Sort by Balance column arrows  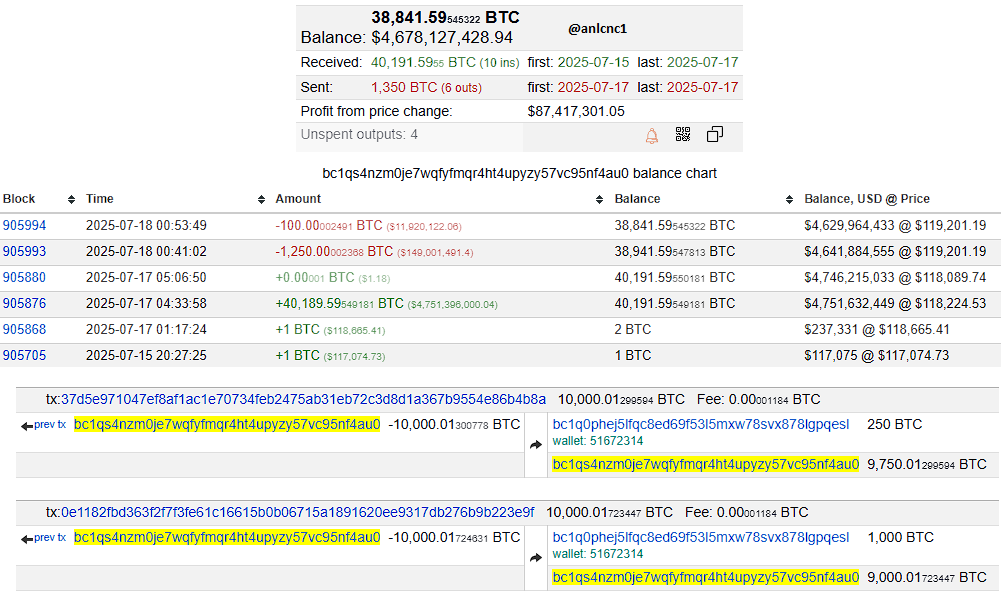click(x=789, y=199)
